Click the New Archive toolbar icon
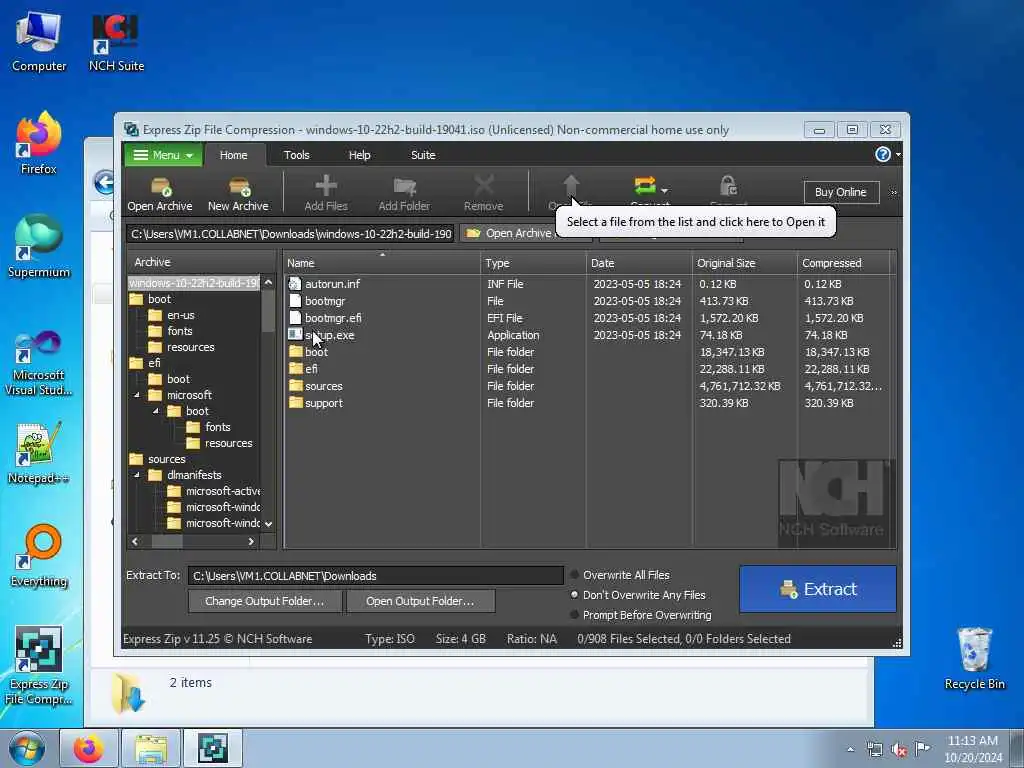This screenshot has width=1024, height=768. coord(238,187)
